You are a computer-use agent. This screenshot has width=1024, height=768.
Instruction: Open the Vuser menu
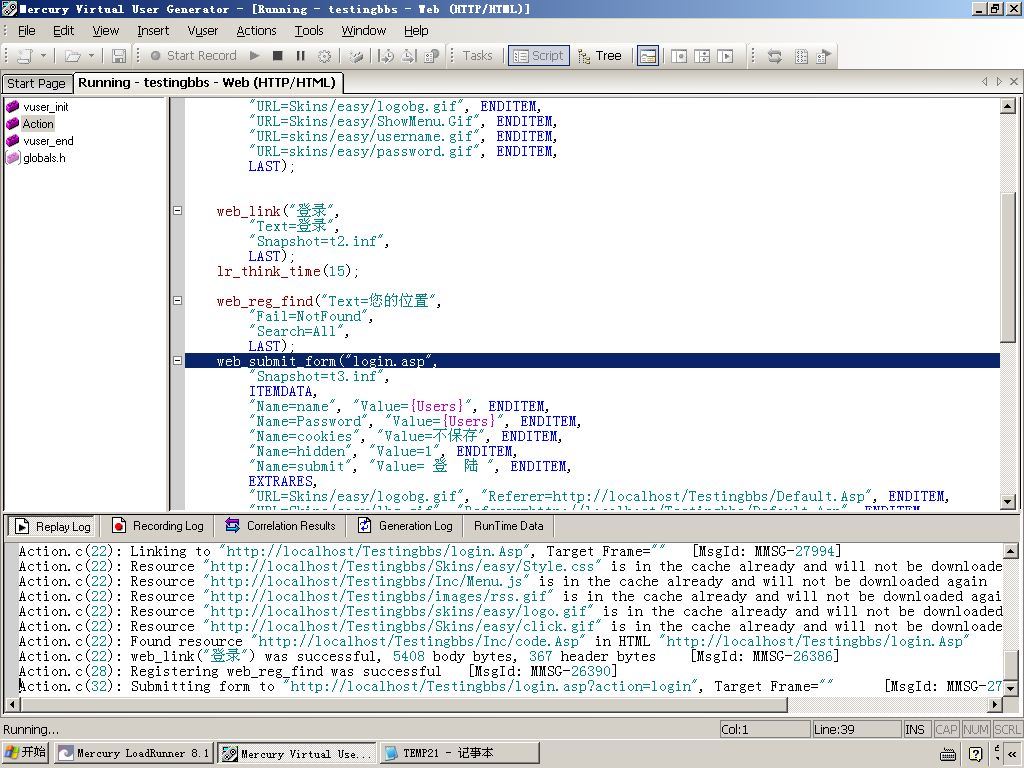point(202,31)
